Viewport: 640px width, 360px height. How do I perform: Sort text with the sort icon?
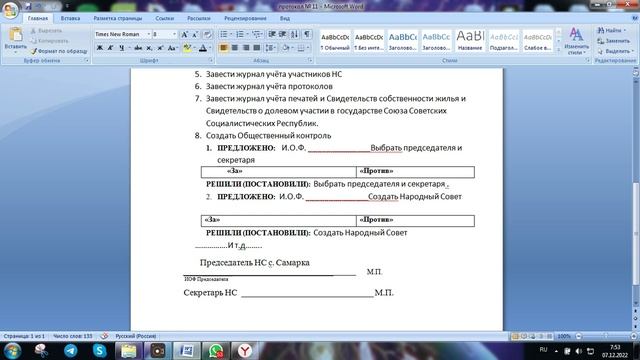294,34
